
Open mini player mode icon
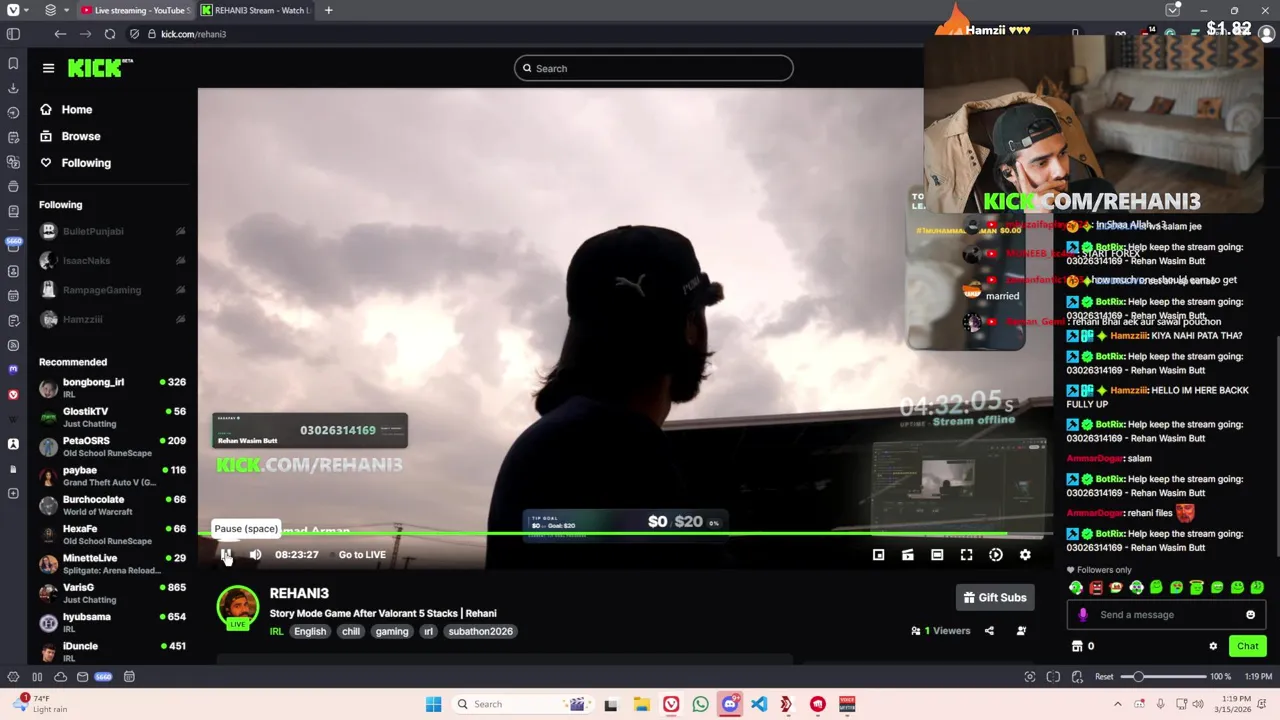coord(878,555)
